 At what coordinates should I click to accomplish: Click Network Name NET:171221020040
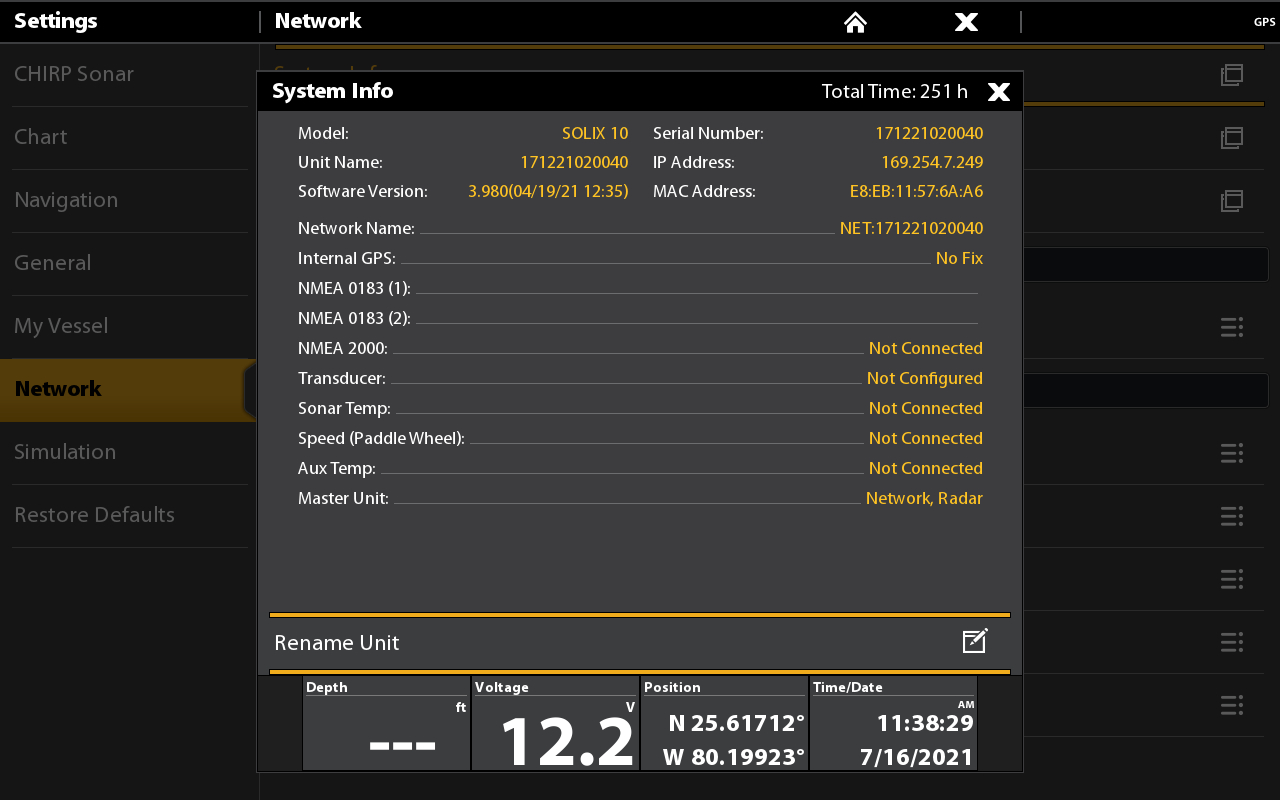pyautogui.click(x=911, y=228)
